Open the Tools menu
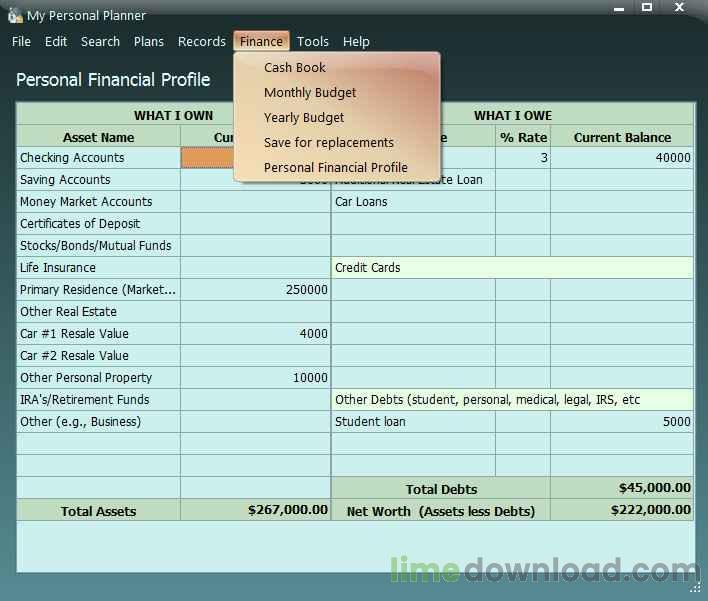The width and height of the screenshot is (708, 601). [313, 42]
